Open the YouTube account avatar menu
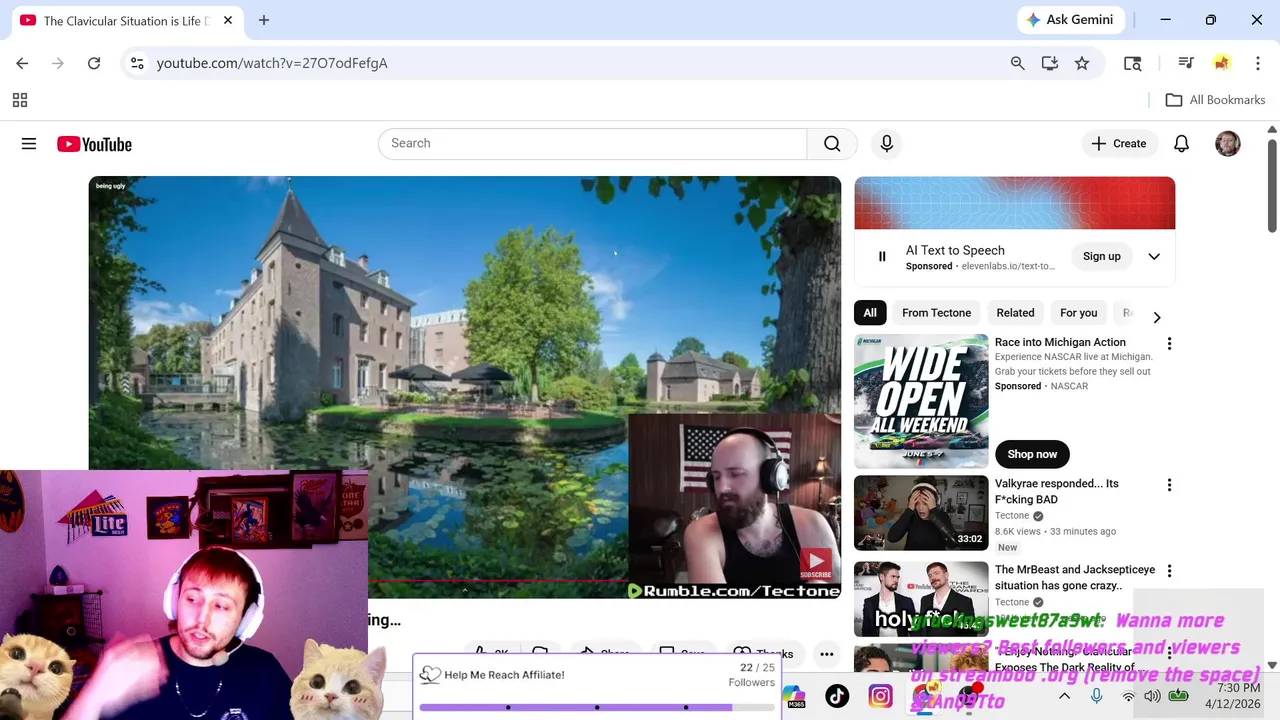This screenshot has width=1280, height=720. coord(1227,144)
